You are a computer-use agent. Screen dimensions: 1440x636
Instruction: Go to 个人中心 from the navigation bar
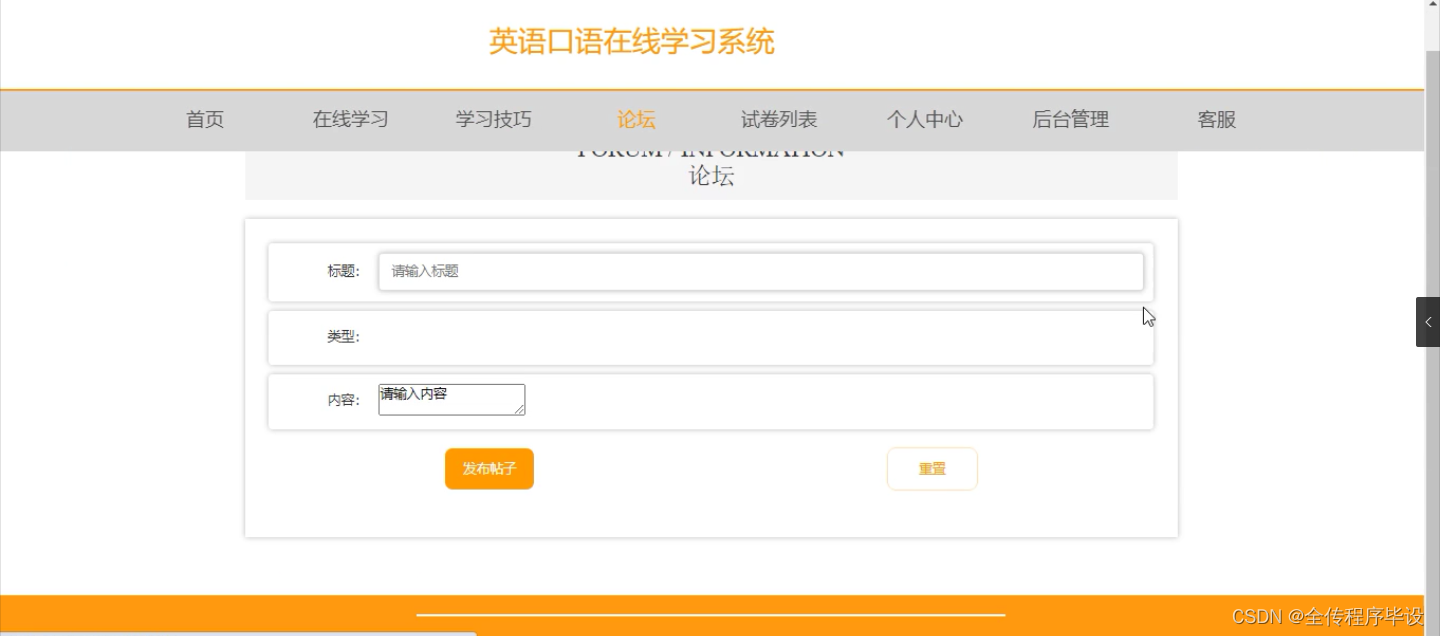click(x=924, y=119)
